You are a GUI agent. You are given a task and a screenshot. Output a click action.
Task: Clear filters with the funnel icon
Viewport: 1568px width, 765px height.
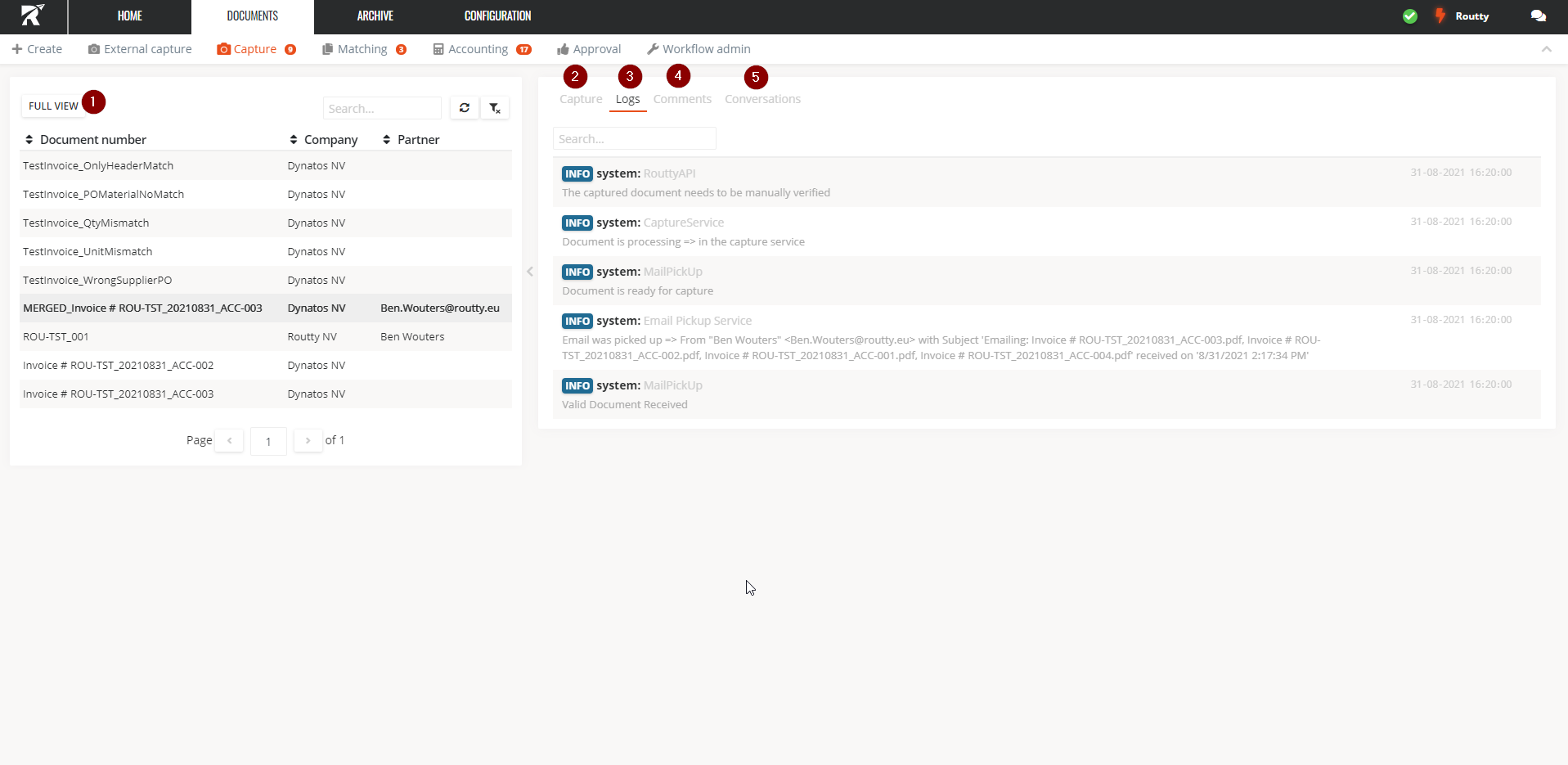coord(495,108)
